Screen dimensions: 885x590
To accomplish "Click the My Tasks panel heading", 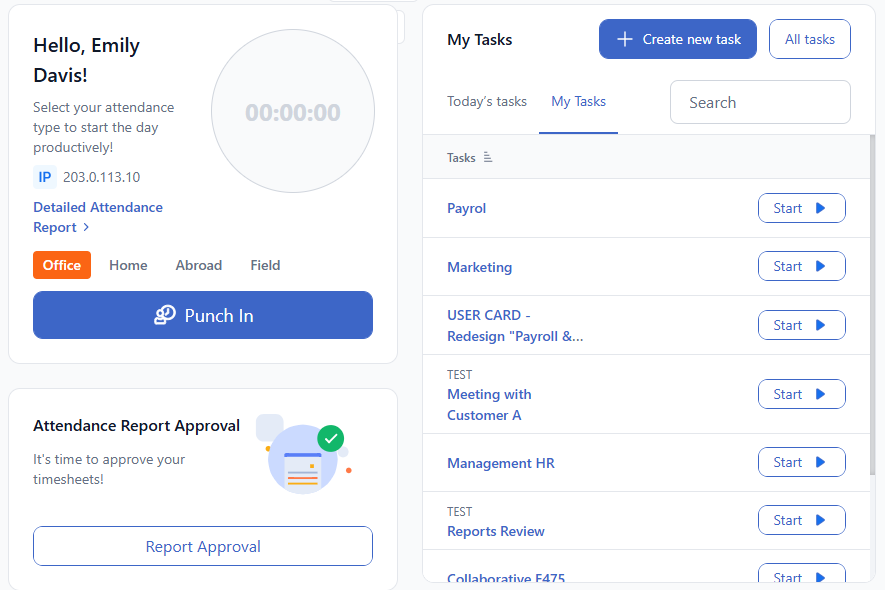I will [480, 40].
